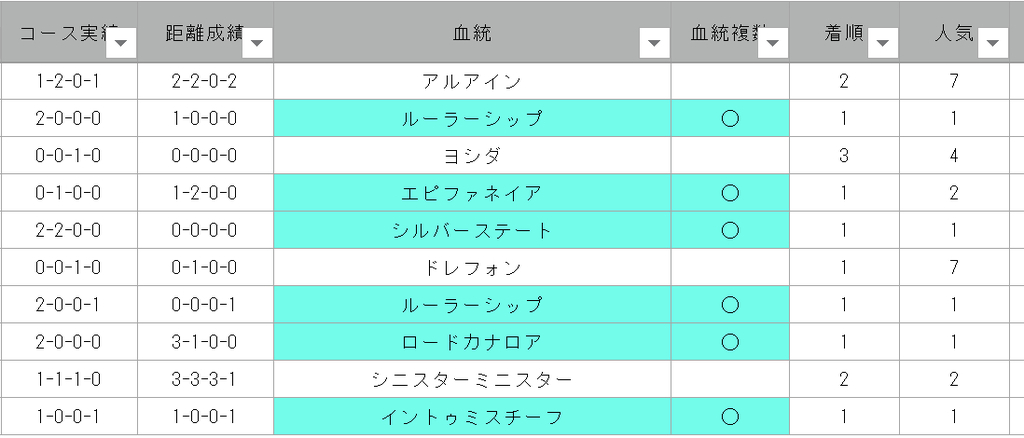The image size is (1024, 438).
Task: Open the 人気 column filter dropdown
Action: (x=993, y=44)
